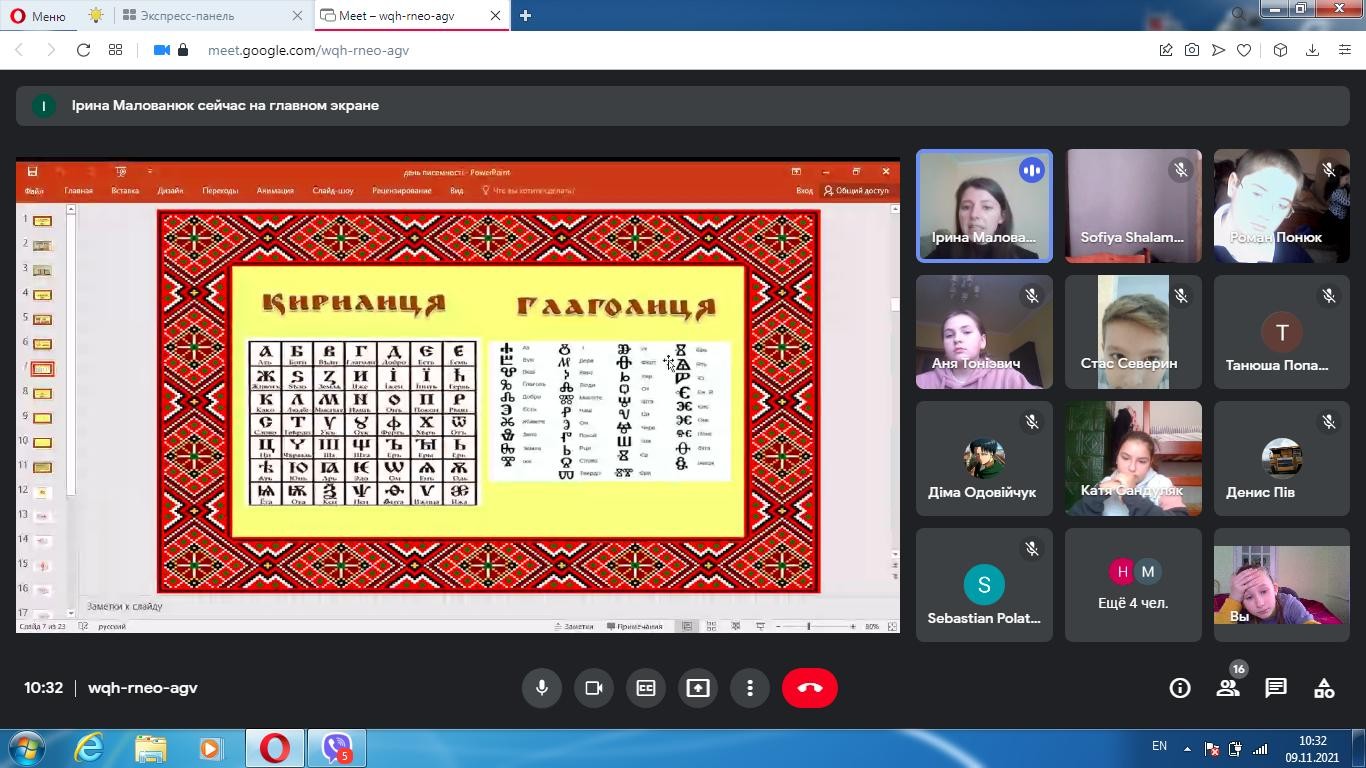Click the weather sun icon tab
Screen dimensions: 1366x768
pos(95,16)
